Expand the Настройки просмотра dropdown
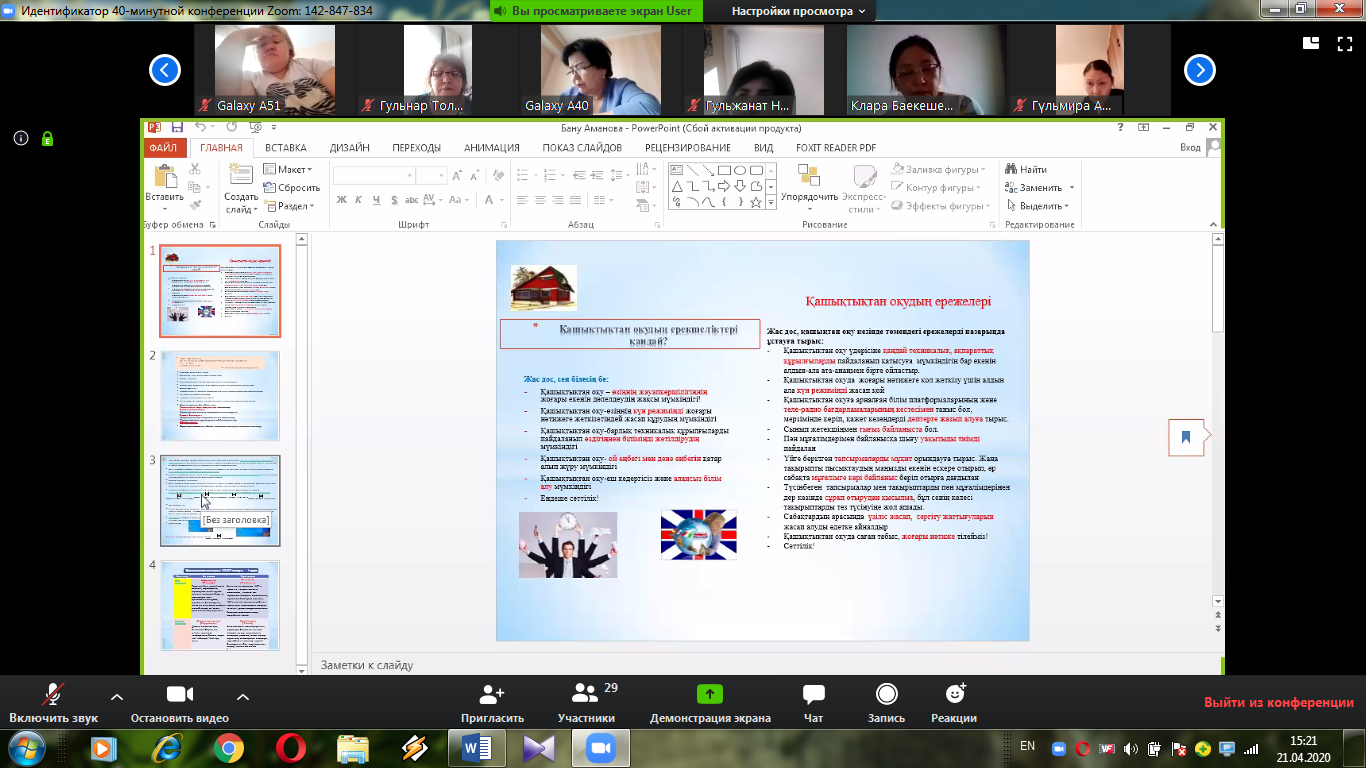Viewport: 1366px width, 768px height. [803, 12]
